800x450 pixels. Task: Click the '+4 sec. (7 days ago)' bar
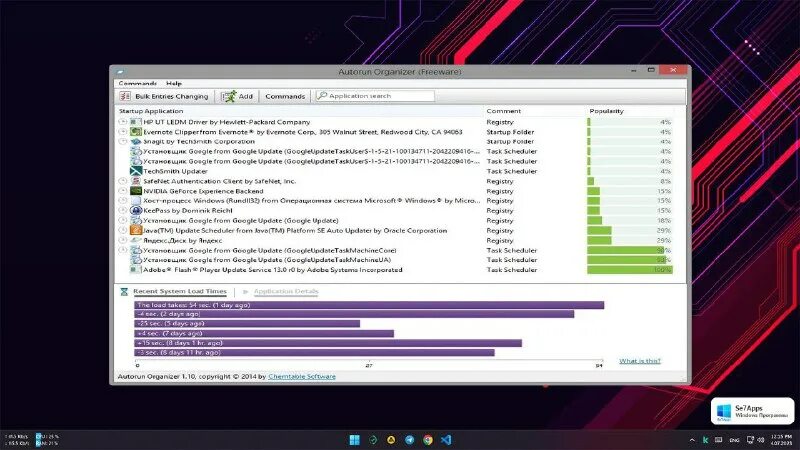point(264,333)
